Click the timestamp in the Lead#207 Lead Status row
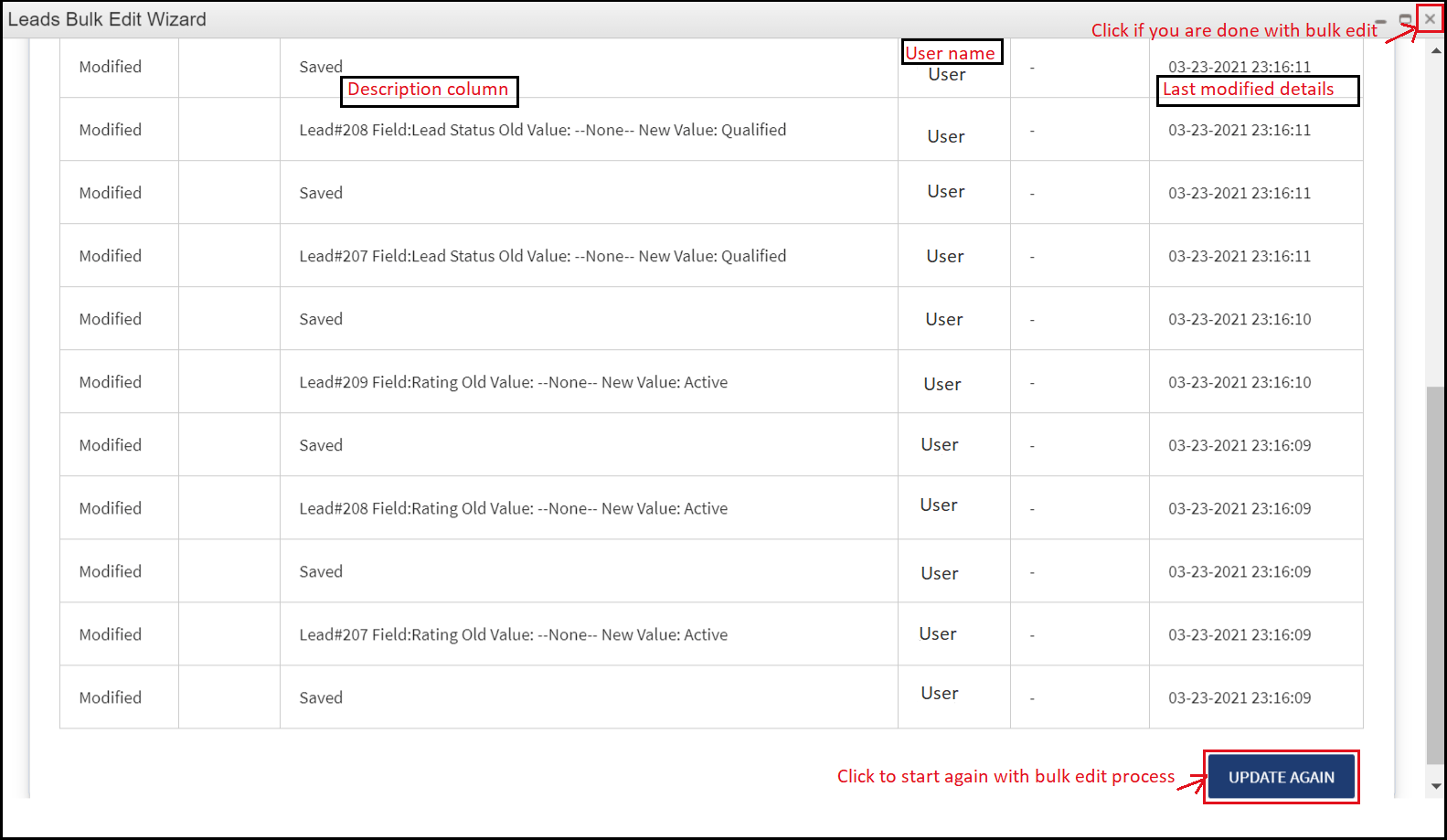 click(1240, 256)
